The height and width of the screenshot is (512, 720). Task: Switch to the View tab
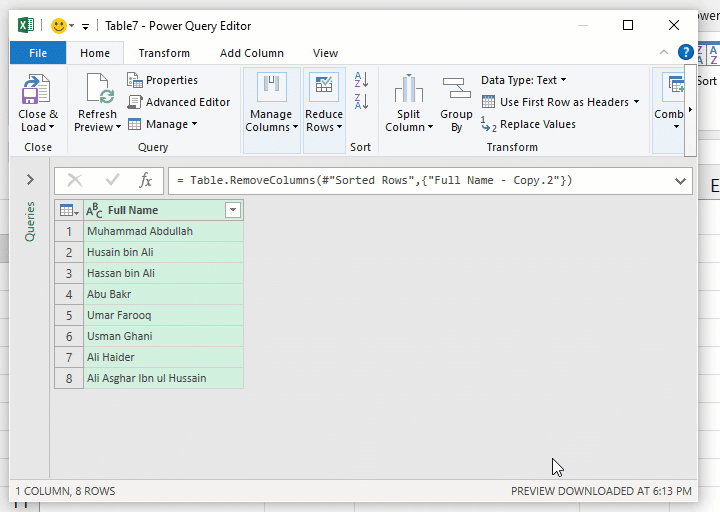pos(325,53)
